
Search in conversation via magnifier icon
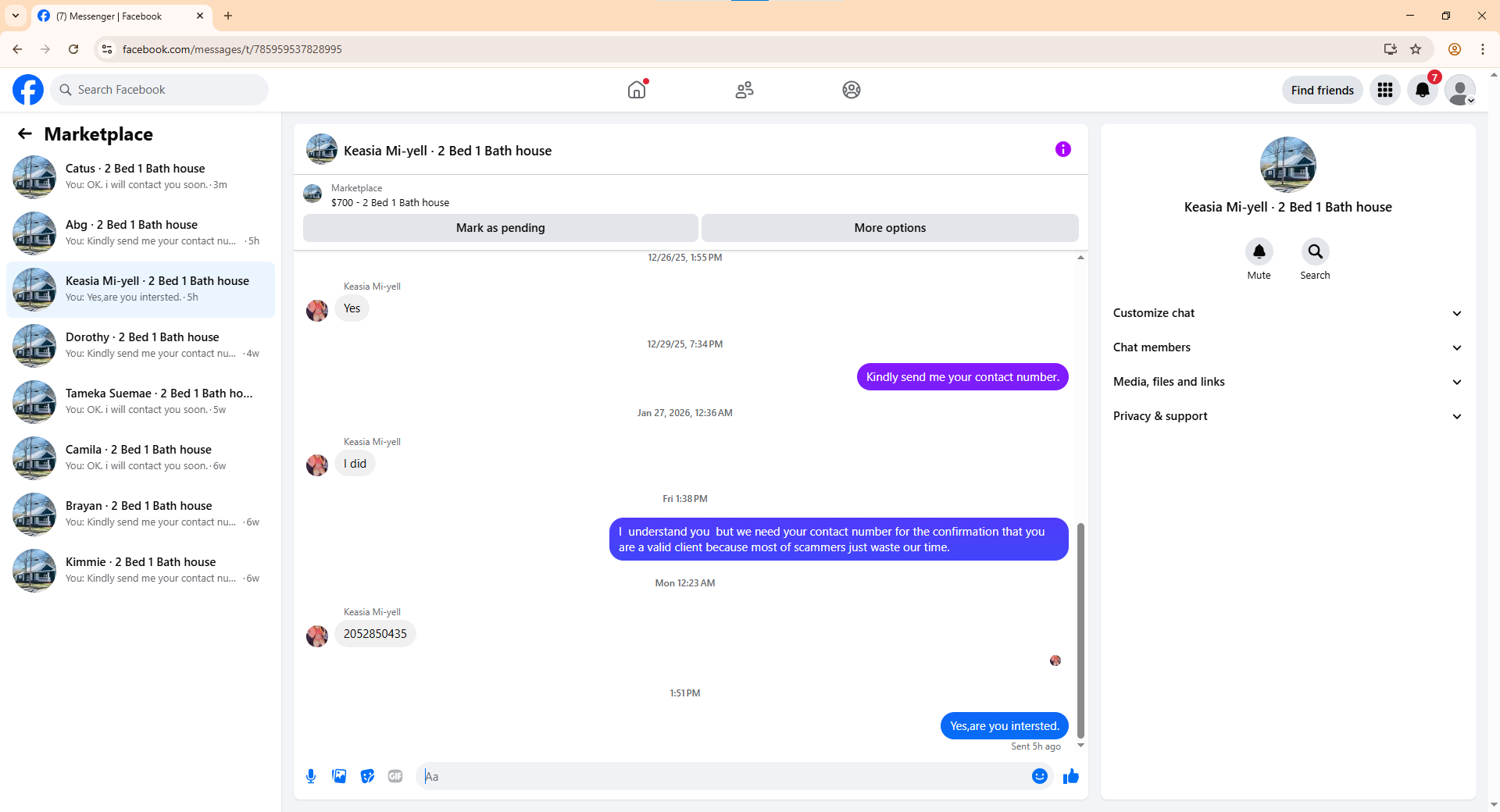click(1315, 251)
